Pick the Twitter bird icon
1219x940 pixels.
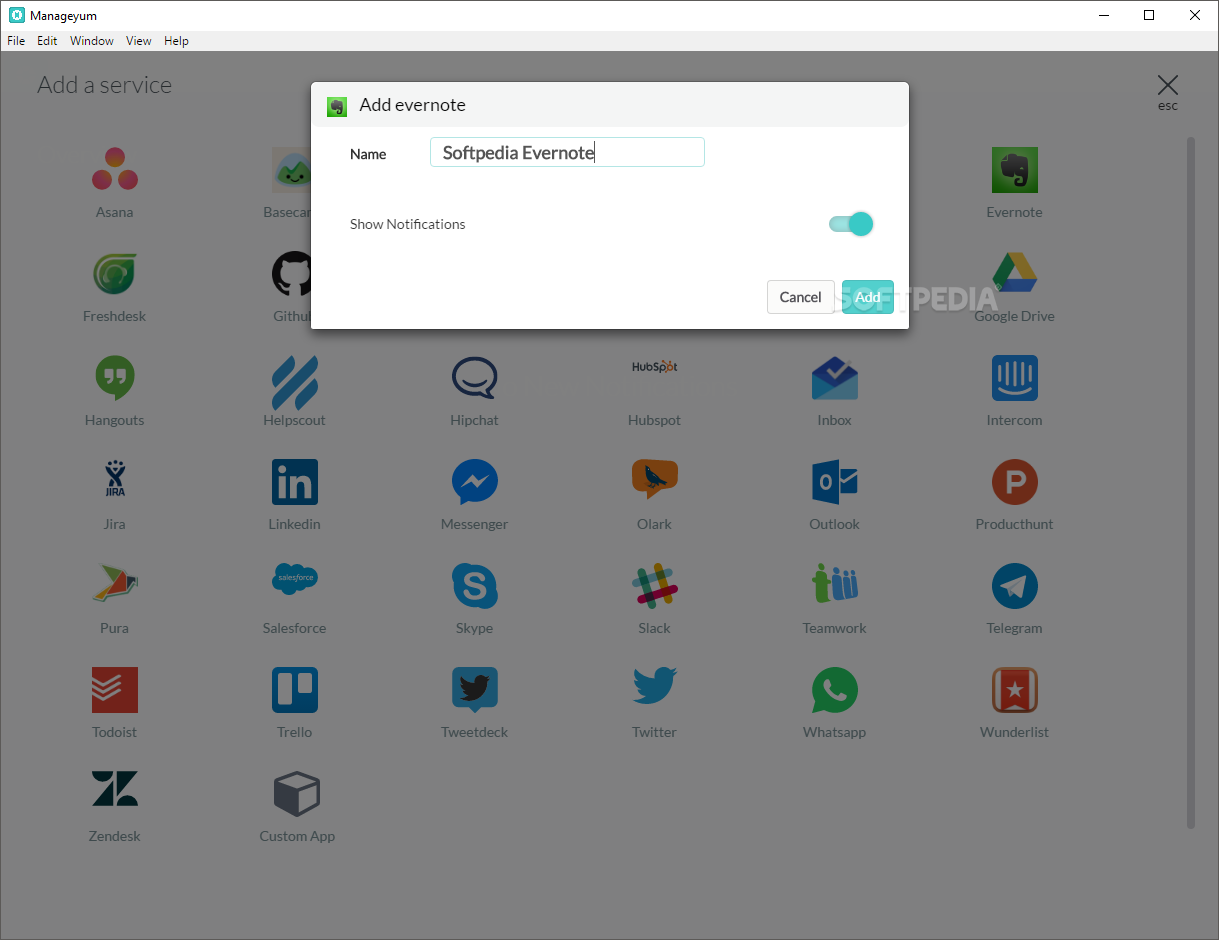655,688
